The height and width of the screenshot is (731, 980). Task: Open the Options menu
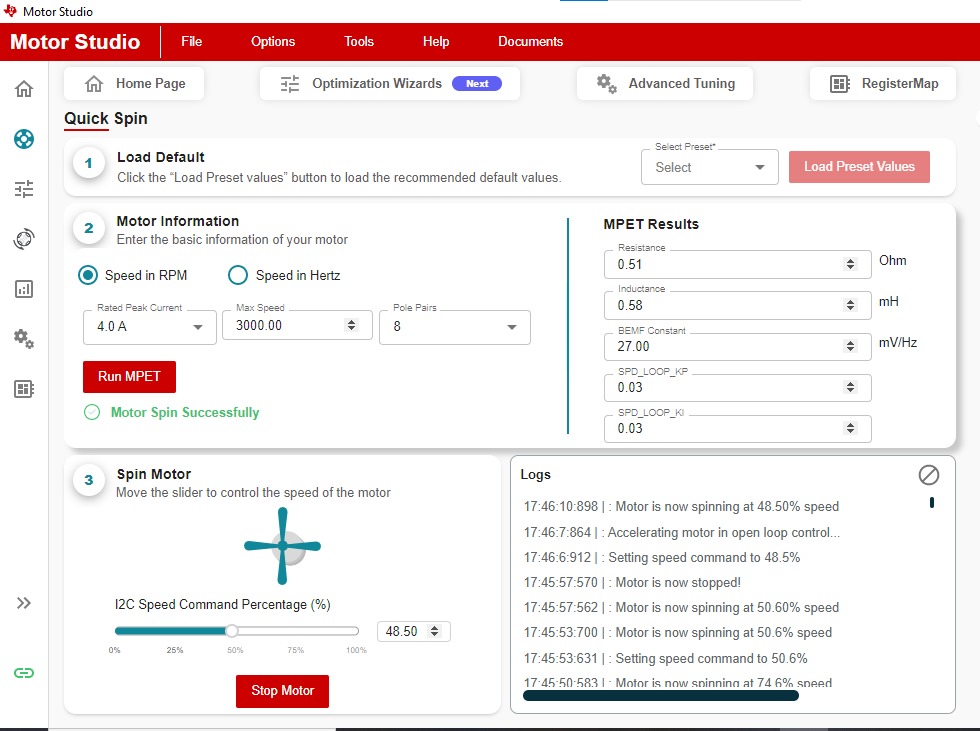click(272, 41)
